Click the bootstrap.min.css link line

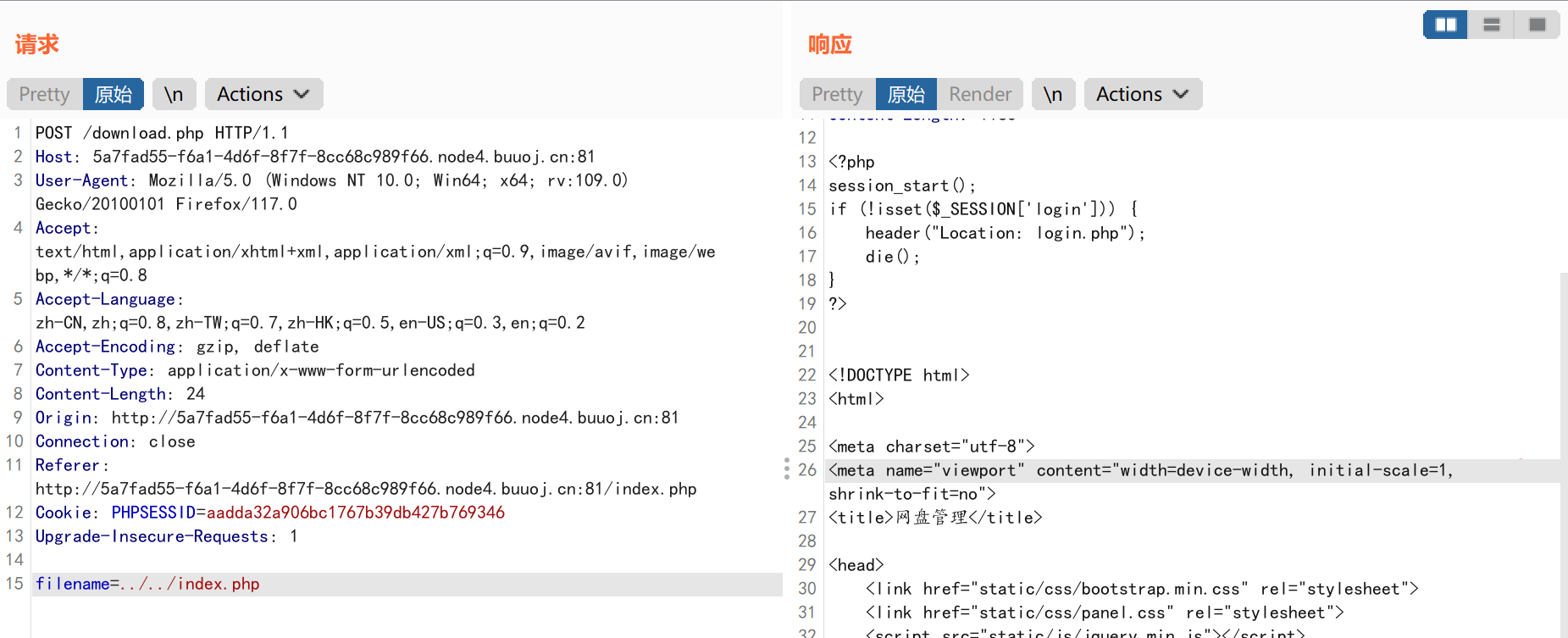[1142, 589]
